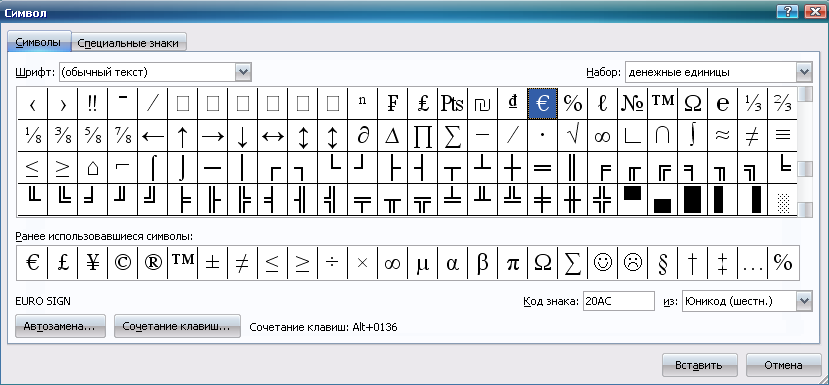Viewport: 829px width, 385px height.
Task: Select the identical to ≡ symbol
Action: coord(782,136)
